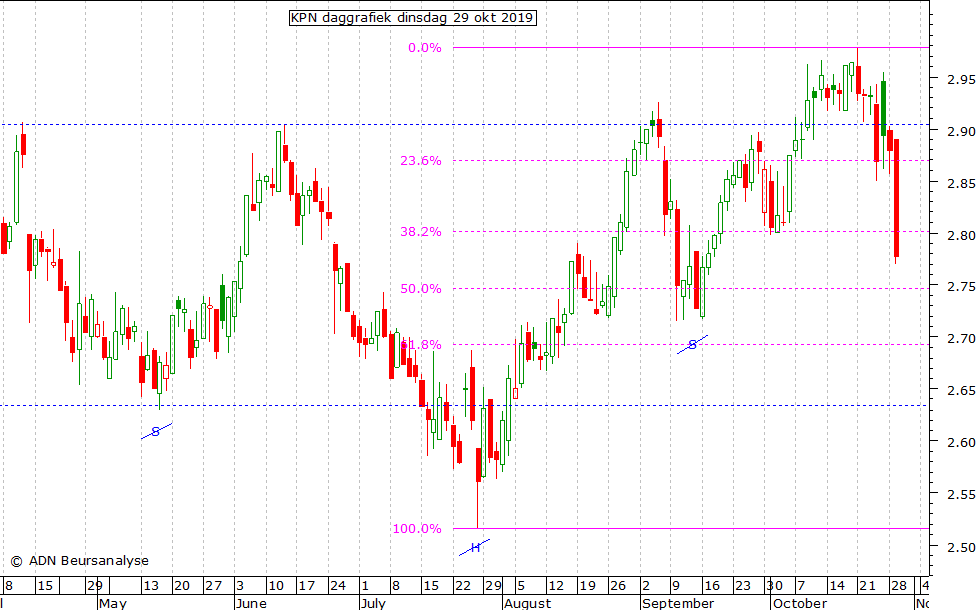Image resolution: width=980 pixels, height=610 pixels.
Task: Click the date label '19' in August
Action: click(587, 586)
